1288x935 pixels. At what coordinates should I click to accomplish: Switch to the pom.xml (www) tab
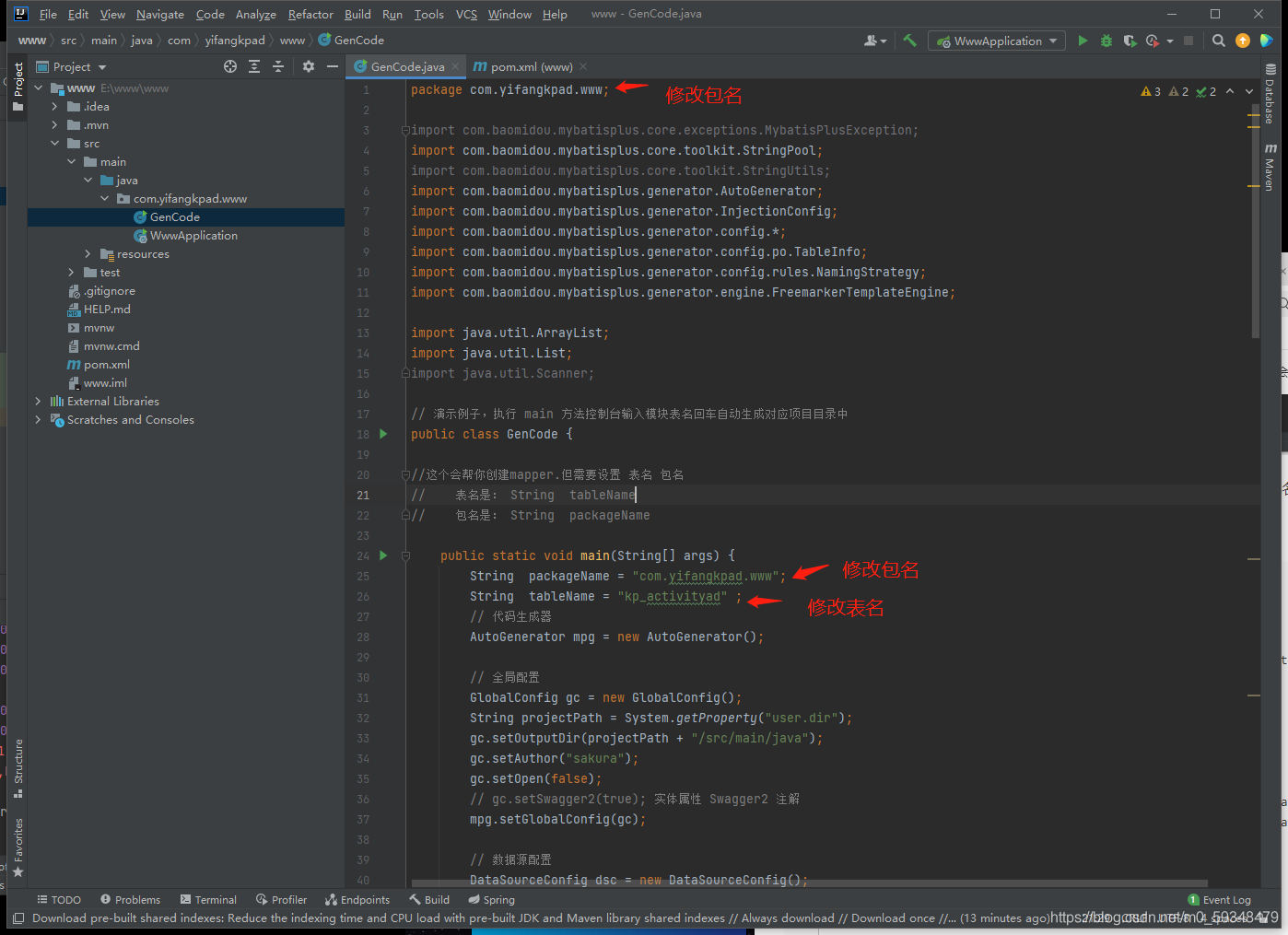(x=527, y=66)
